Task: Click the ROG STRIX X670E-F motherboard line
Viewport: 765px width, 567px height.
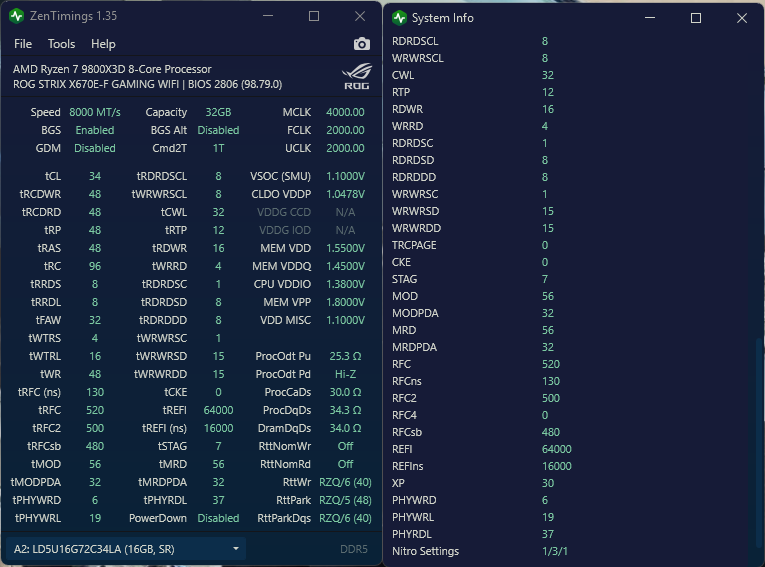Action: (x=147, y=84)
